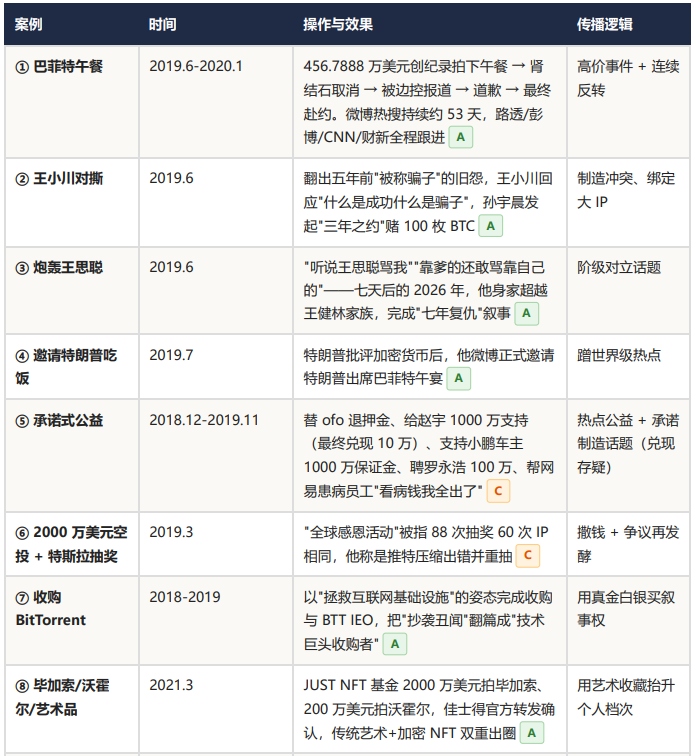The width and height of the screenshot is (695, 756).
Task: Click the date 2019.3
Action: pos(171,532)
